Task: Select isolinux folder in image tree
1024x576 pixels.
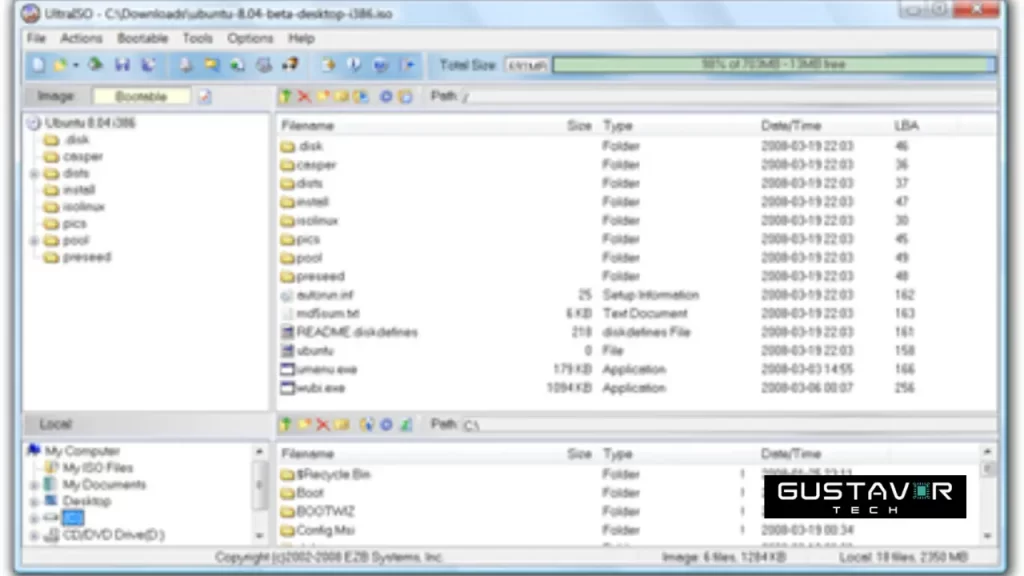Action: pyautogui.click(x=84, y=207)
